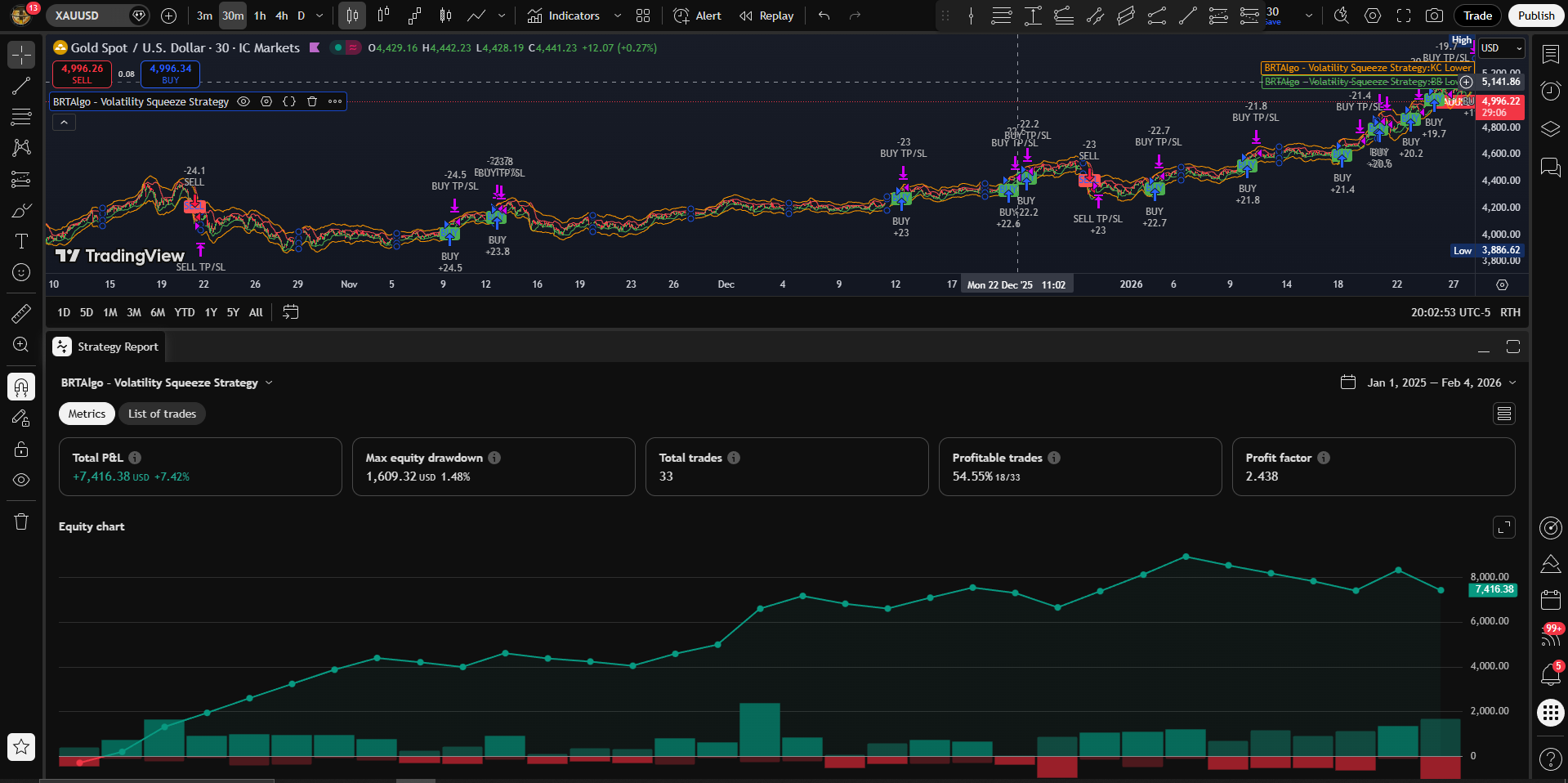Click the blue BUY price button
1568x783 pixels.
pos(170,74)
